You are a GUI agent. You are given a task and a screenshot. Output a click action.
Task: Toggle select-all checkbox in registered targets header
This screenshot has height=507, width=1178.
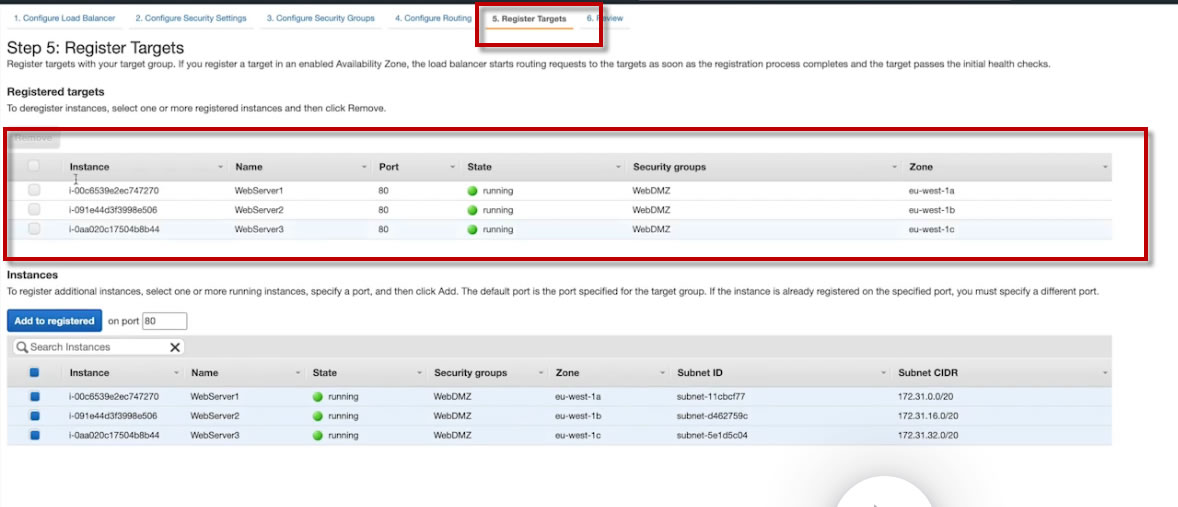[x=34, y=167]
